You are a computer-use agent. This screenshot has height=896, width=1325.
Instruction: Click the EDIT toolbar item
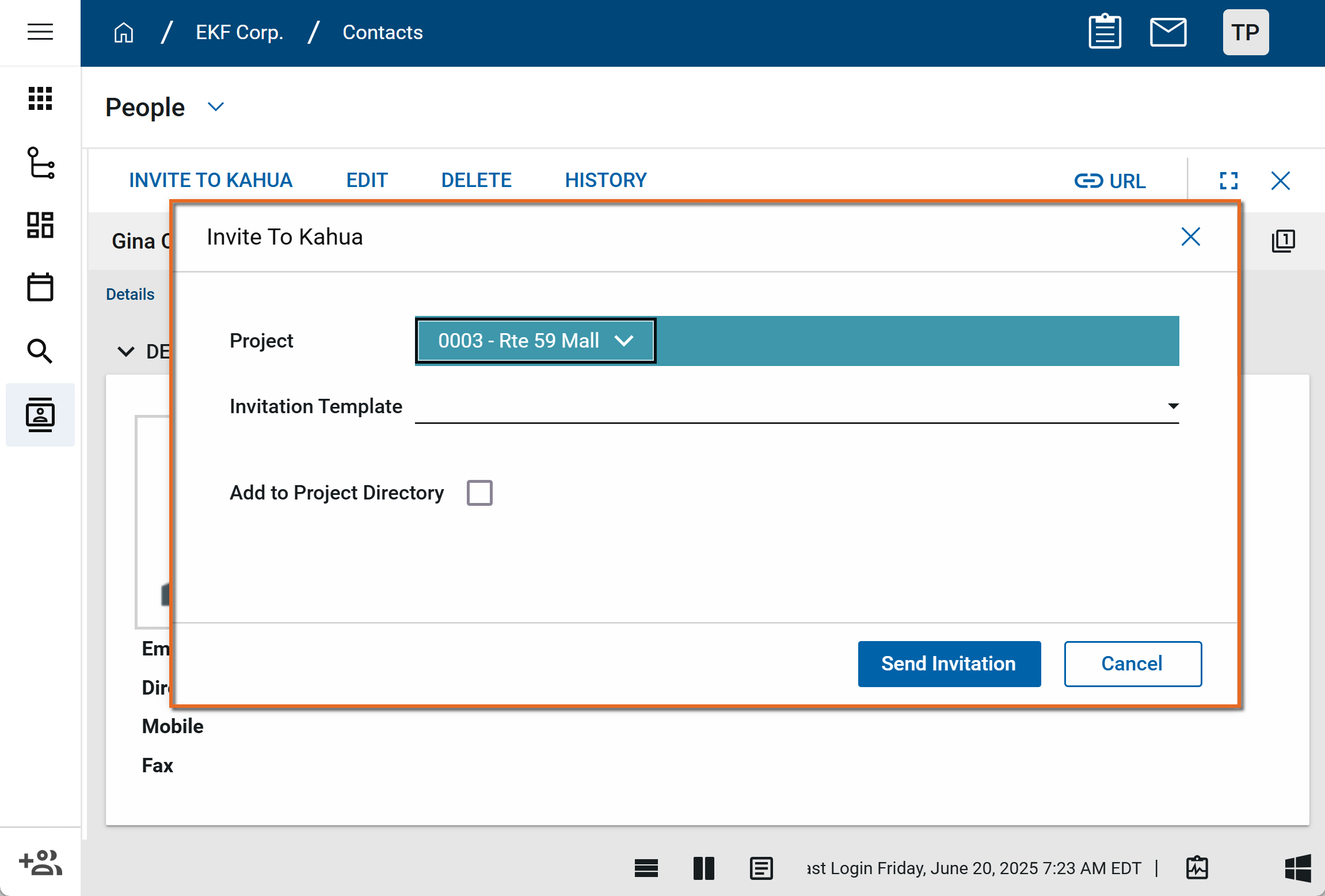click(367, 180)
